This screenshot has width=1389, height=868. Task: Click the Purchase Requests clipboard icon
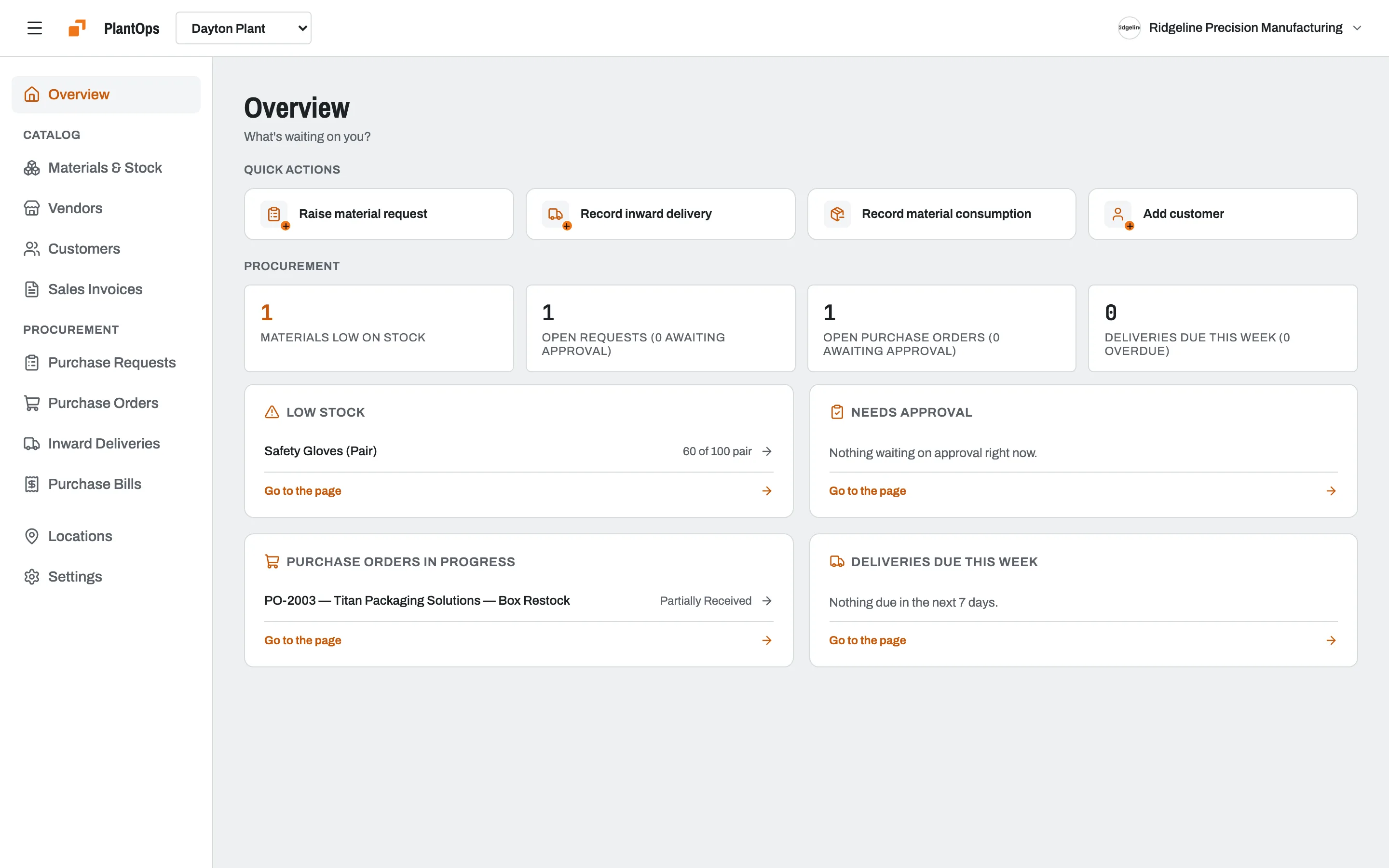coord(31,363)
